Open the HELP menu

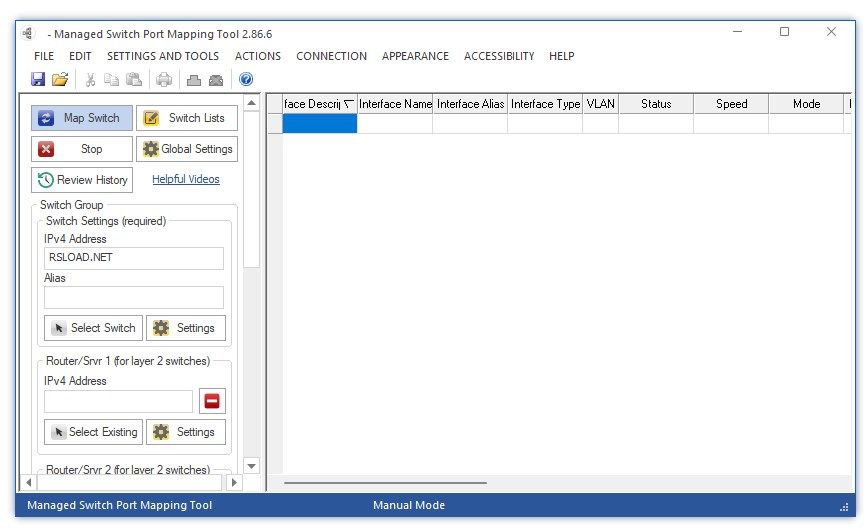click(562, 56)
